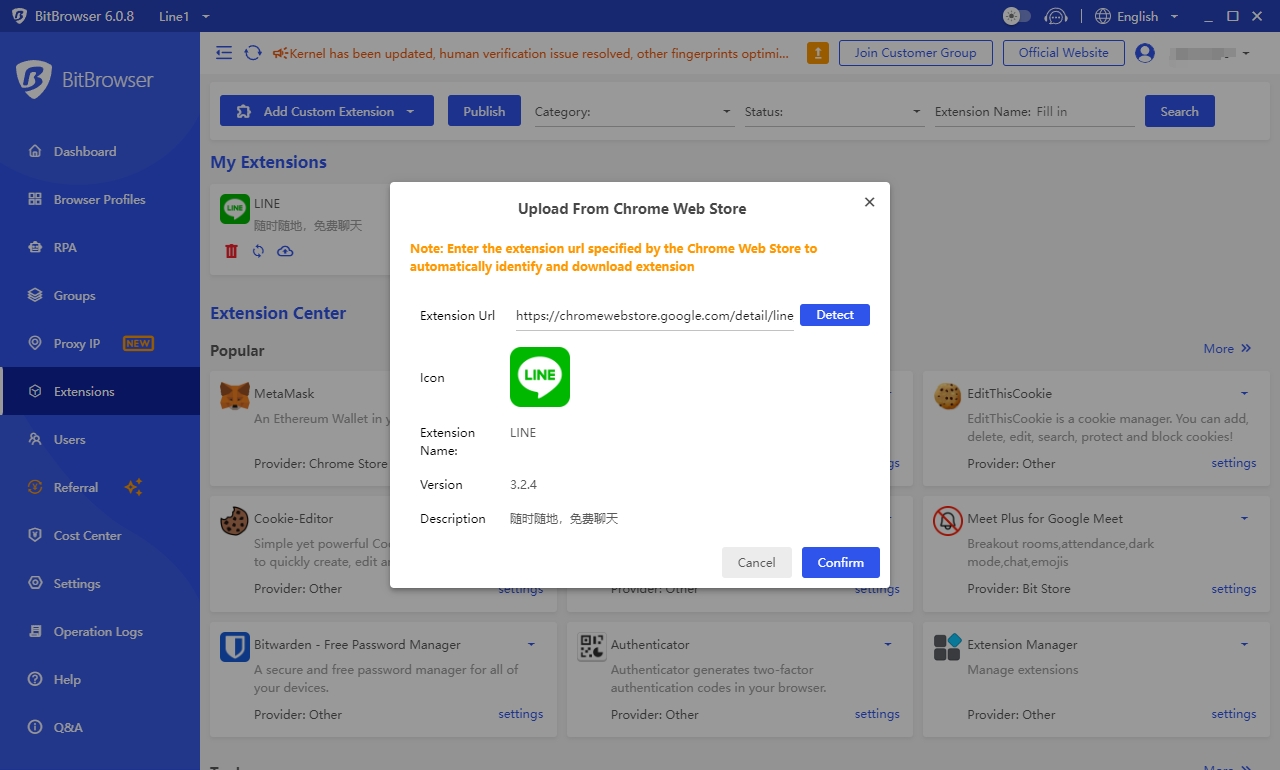Click the Bitwarden shield icon

pos(235,647)
